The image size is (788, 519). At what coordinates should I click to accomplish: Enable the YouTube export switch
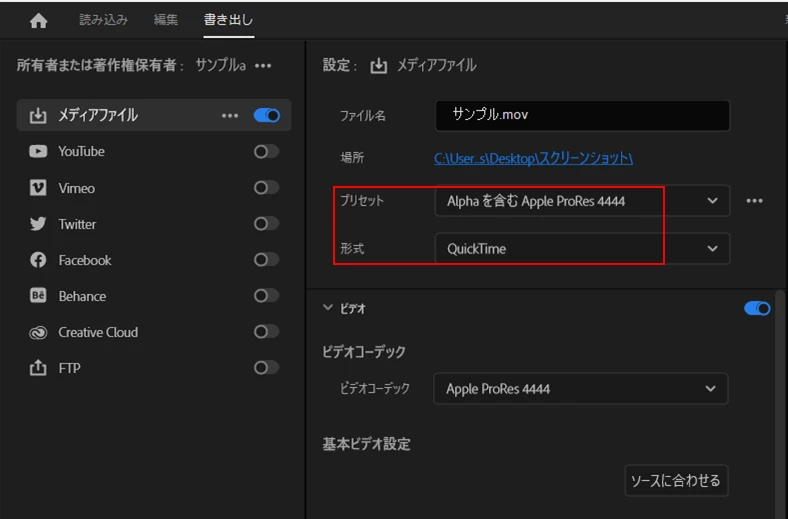click(266, 151)
